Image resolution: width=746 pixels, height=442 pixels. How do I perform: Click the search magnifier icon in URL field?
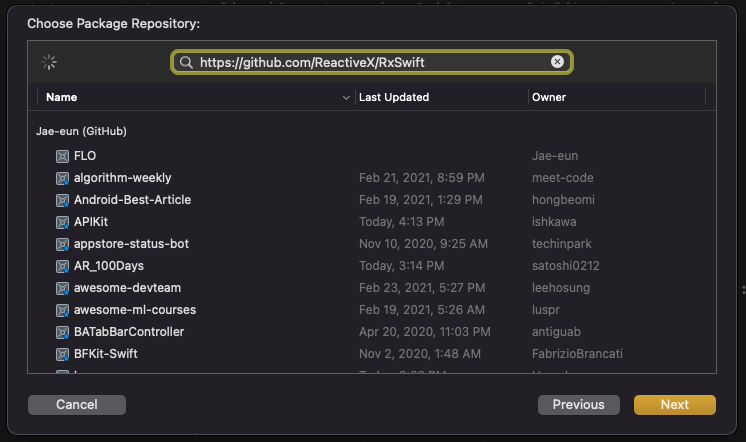(x=186, y=62)
